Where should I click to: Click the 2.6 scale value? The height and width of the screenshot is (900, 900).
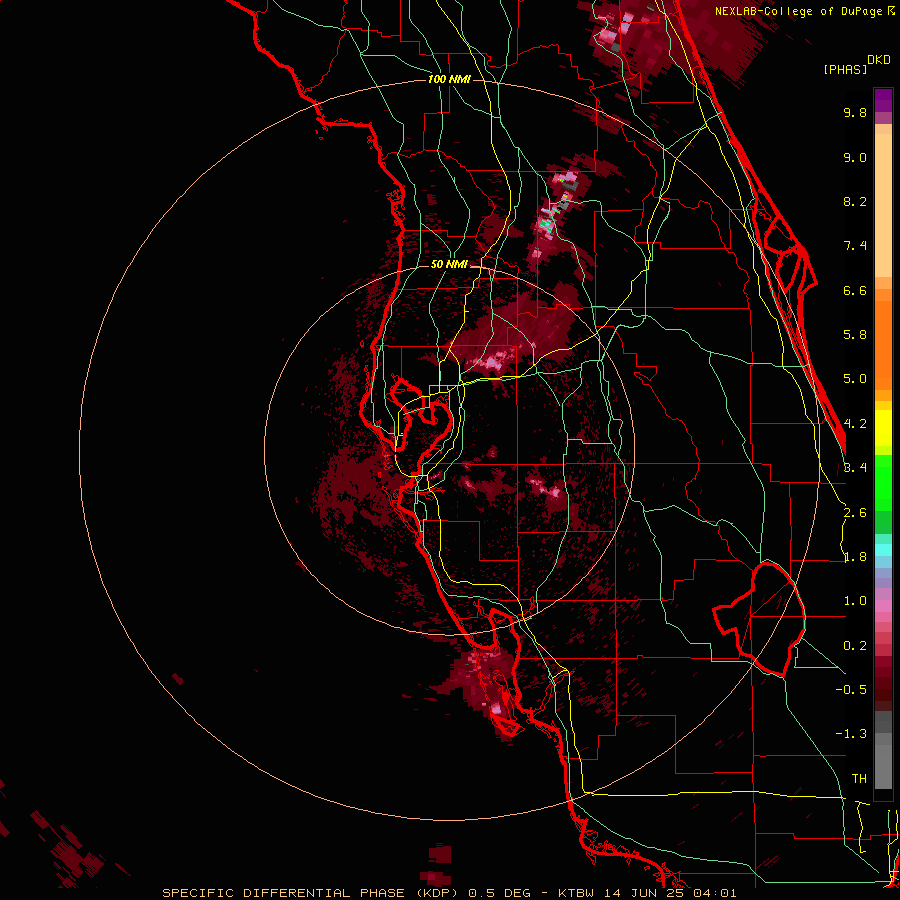coord(855,513)
